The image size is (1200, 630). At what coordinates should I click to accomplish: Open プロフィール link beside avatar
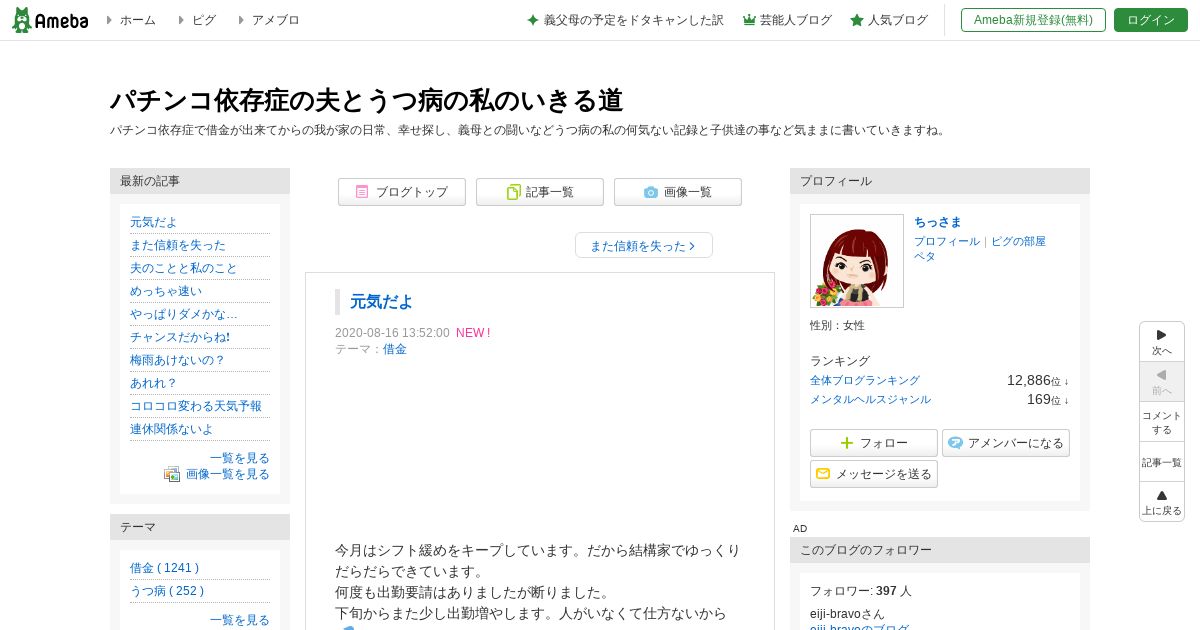[x=947, y=241]
